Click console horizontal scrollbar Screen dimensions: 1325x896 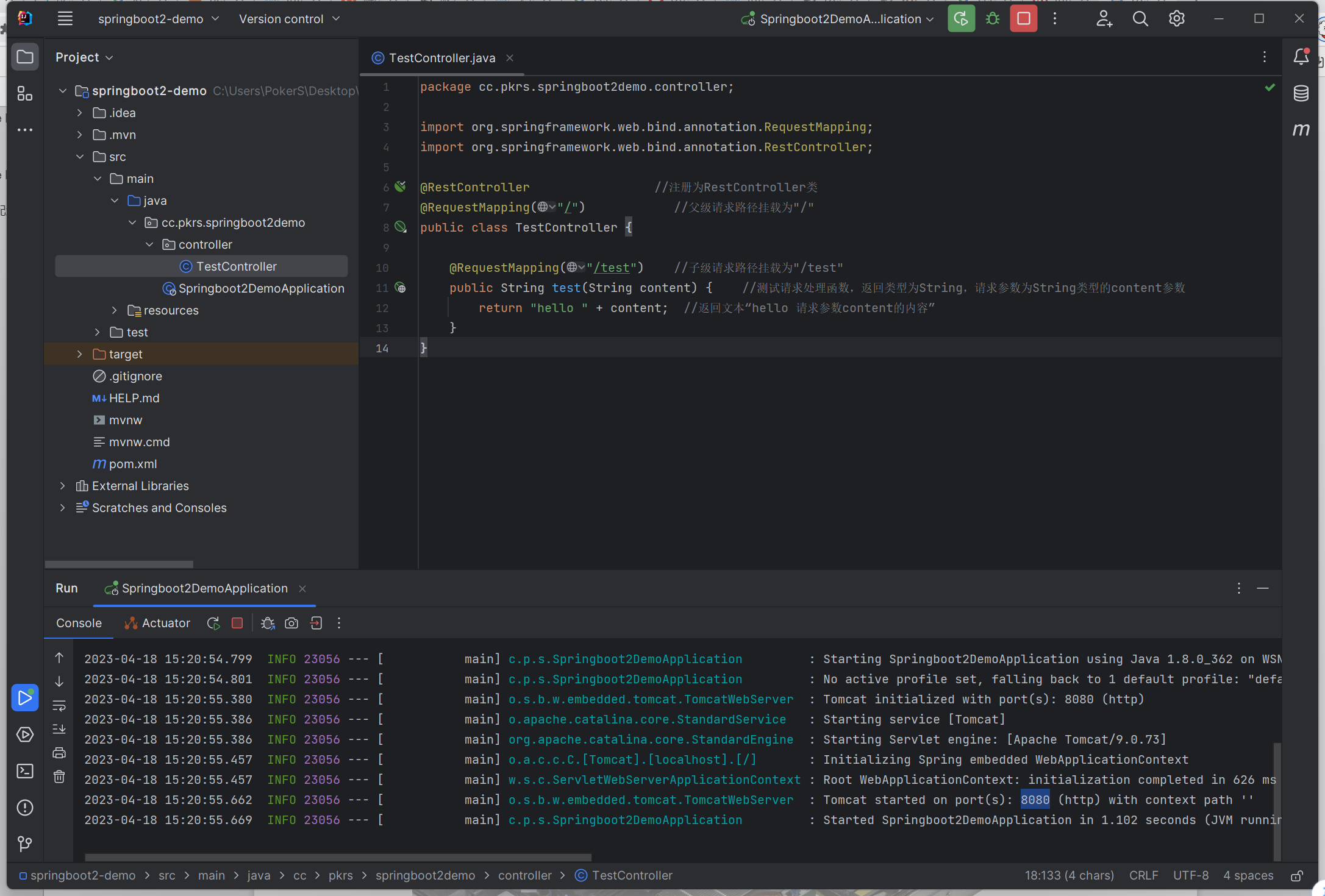[338, 858]
